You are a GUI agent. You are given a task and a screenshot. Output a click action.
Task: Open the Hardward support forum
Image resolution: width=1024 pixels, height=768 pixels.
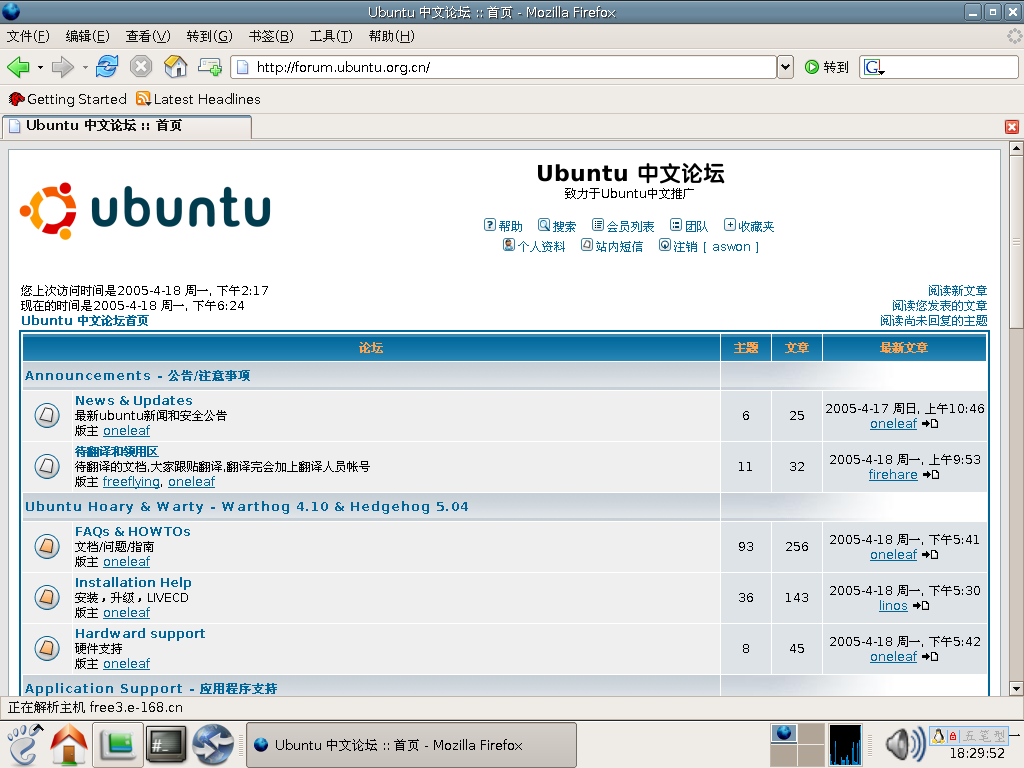pos(140,633)
